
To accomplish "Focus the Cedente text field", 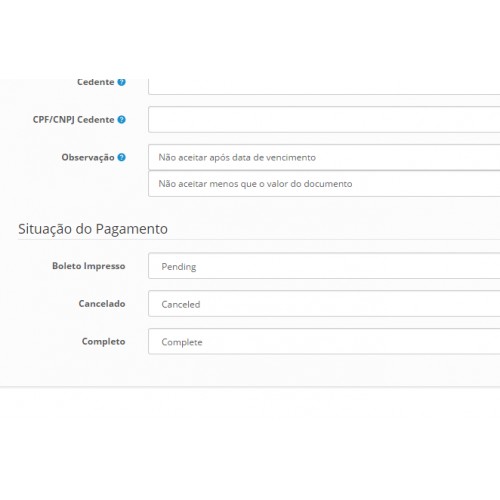I will [x=324, y=87].
